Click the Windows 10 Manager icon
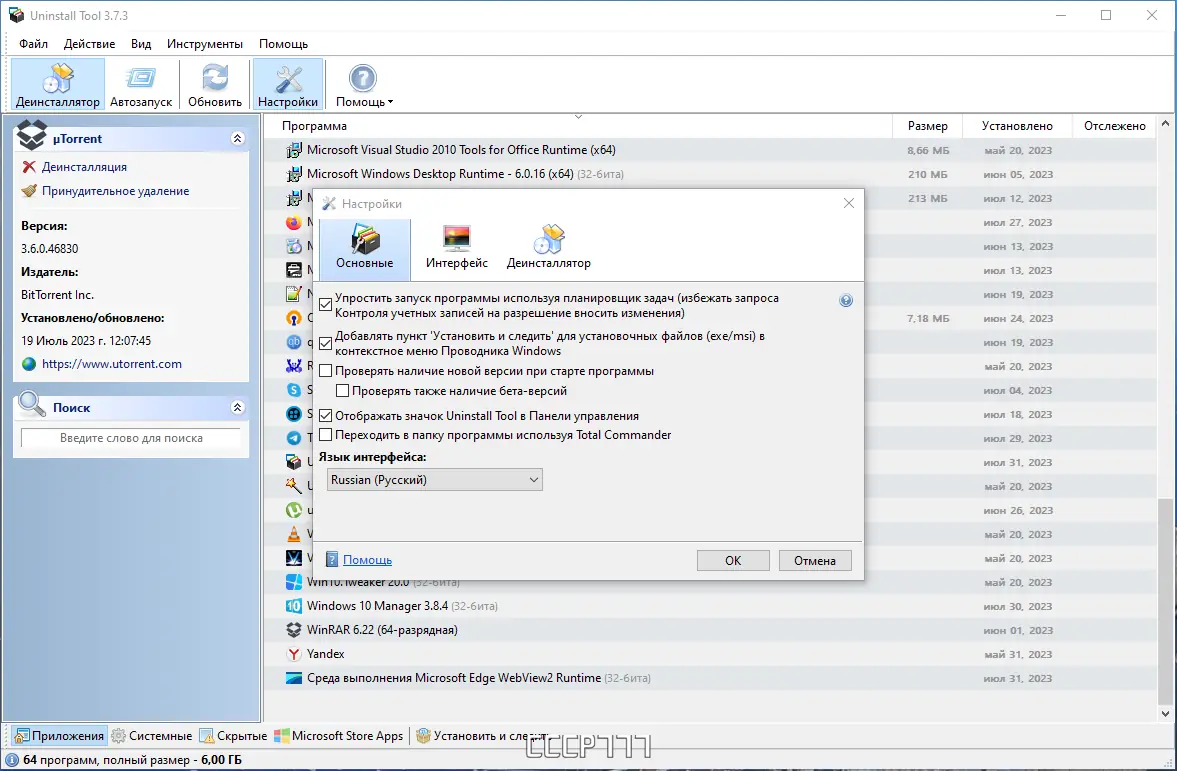 click(x=293, y=606)
